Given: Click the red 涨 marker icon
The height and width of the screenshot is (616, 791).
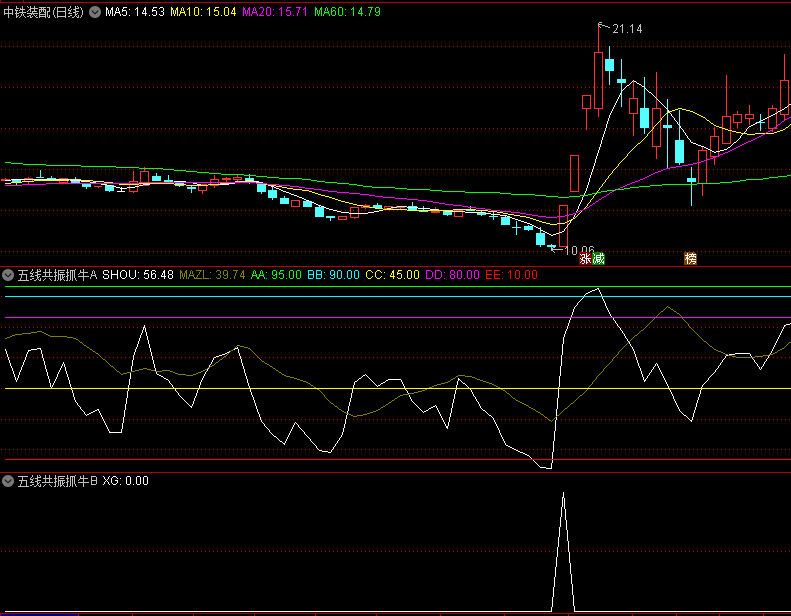Looking at the screenshot, I should pyautogui.click(x=585, y=259).
